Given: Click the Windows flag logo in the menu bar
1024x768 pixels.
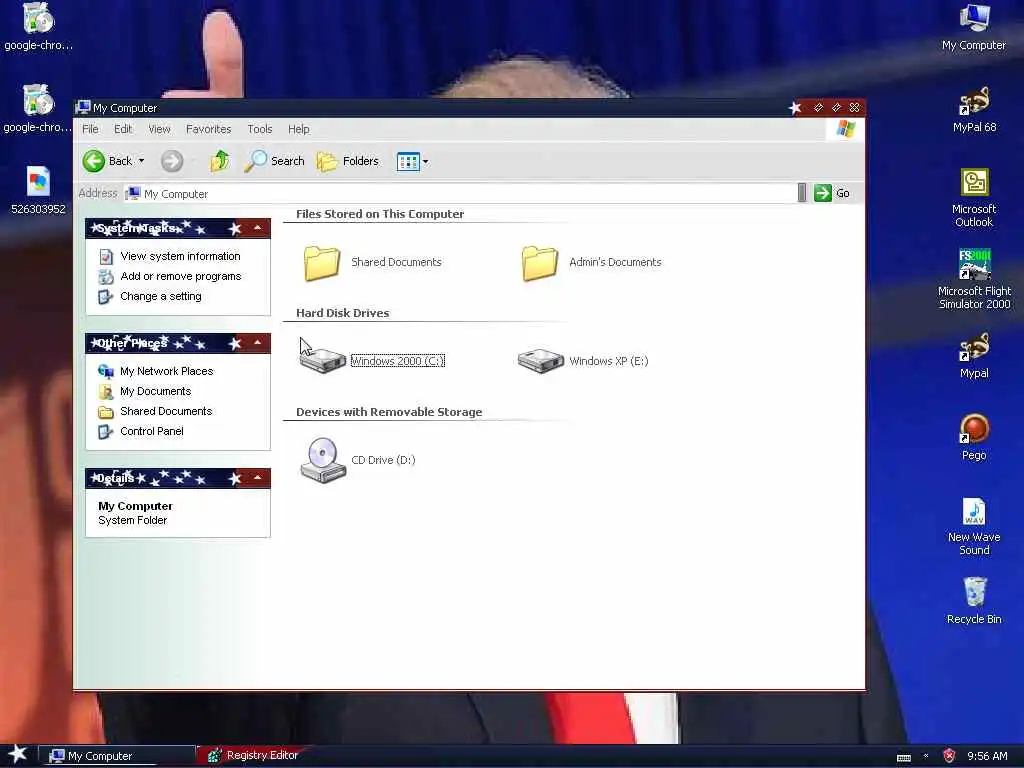Looking at the screenshot, I should click(846, 129).
